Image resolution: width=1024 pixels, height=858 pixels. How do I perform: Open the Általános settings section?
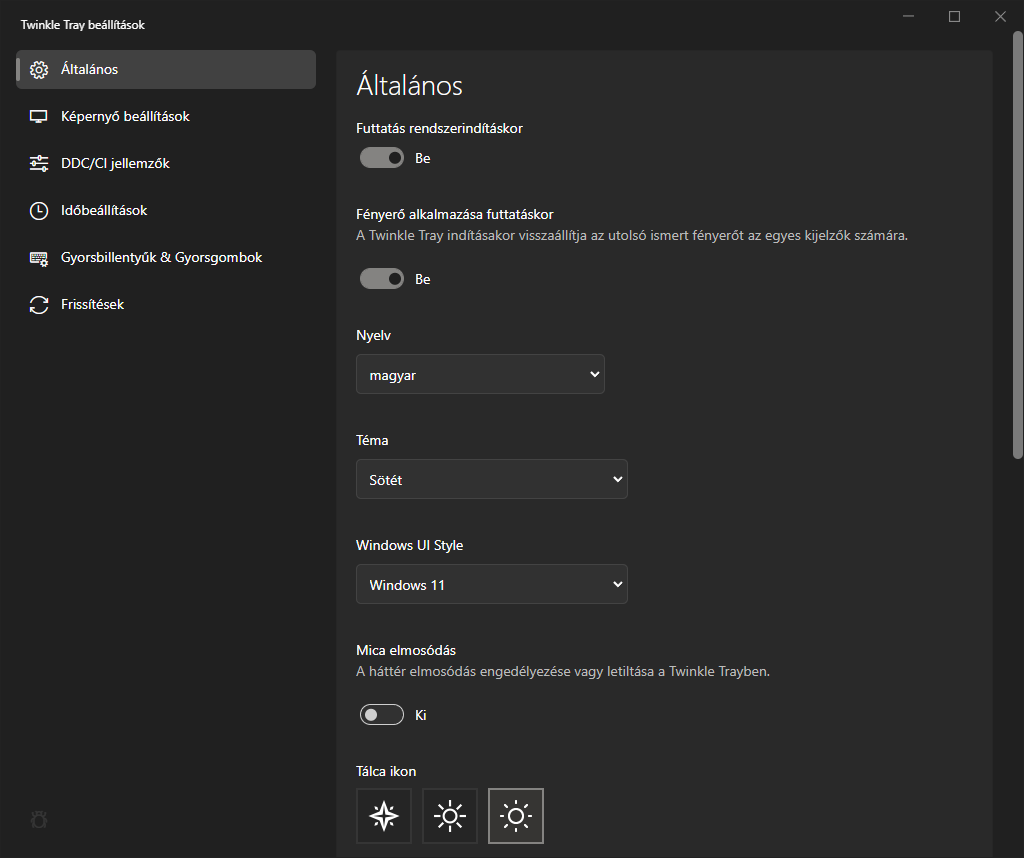point(166,69)
